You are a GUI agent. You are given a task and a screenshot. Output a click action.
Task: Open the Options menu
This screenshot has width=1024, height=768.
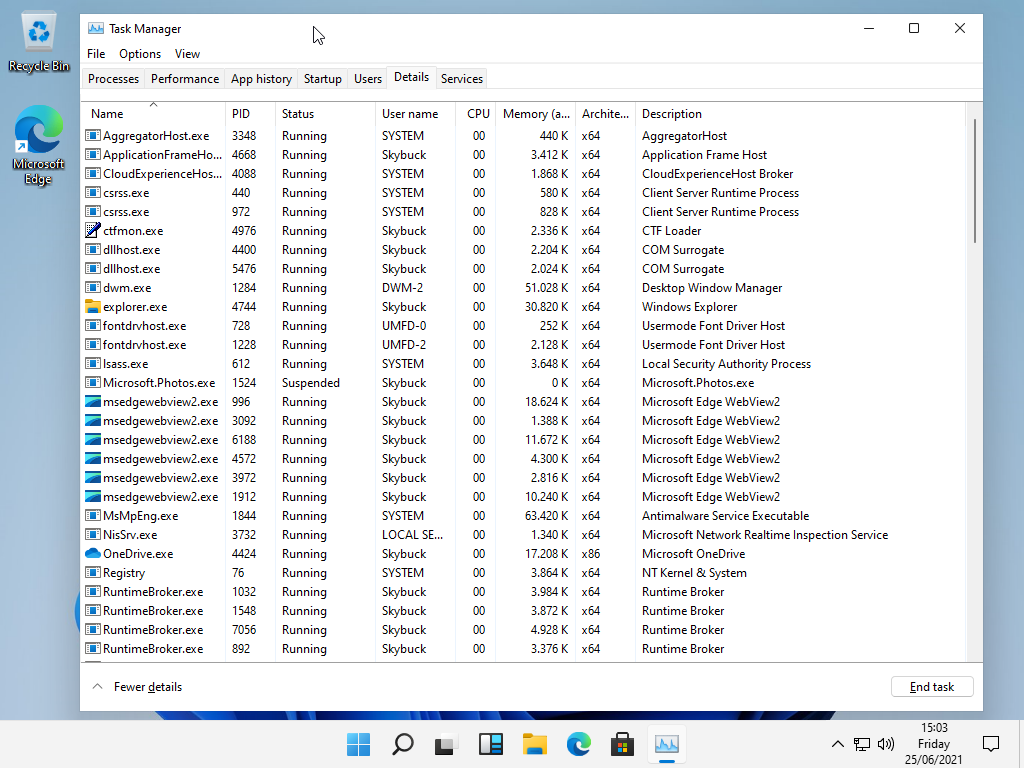140,54
